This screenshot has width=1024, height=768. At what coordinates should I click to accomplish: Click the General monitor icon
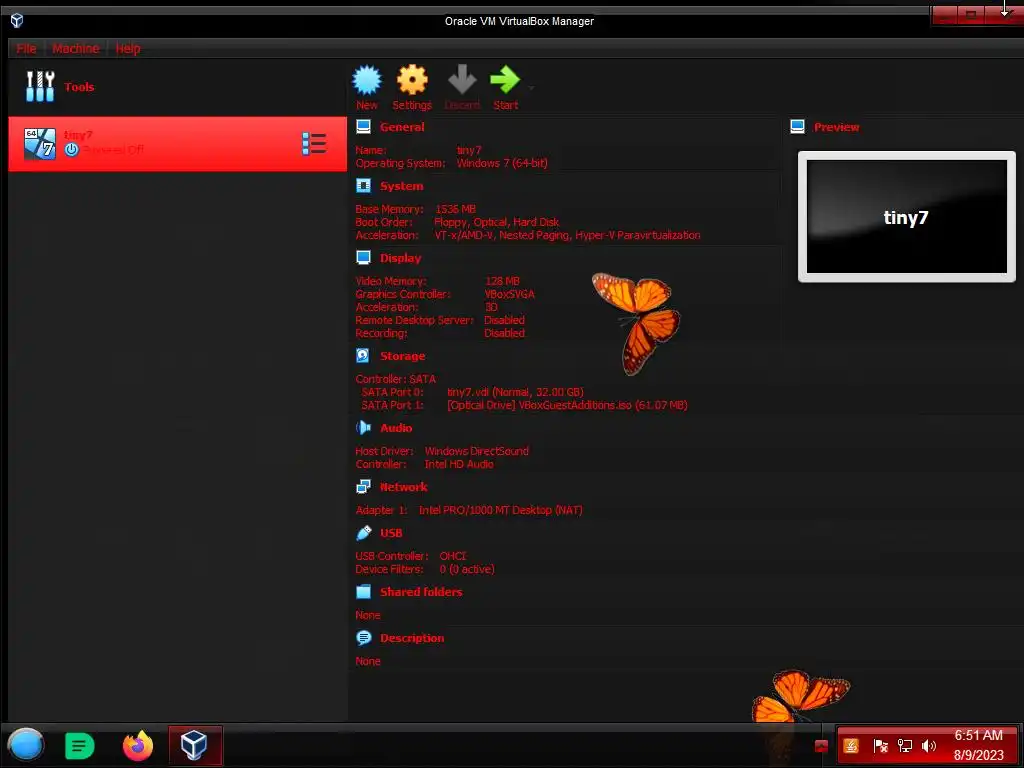pyautogui.click(x=364, y=127)
